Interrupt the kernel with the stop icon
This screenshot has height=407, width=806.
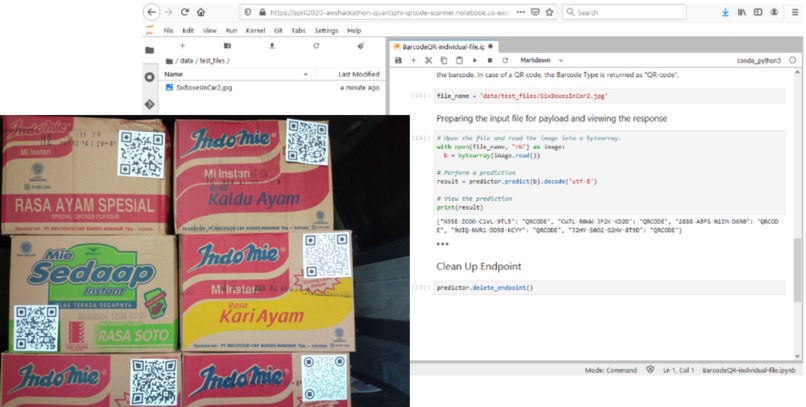(x=490, y=60)
